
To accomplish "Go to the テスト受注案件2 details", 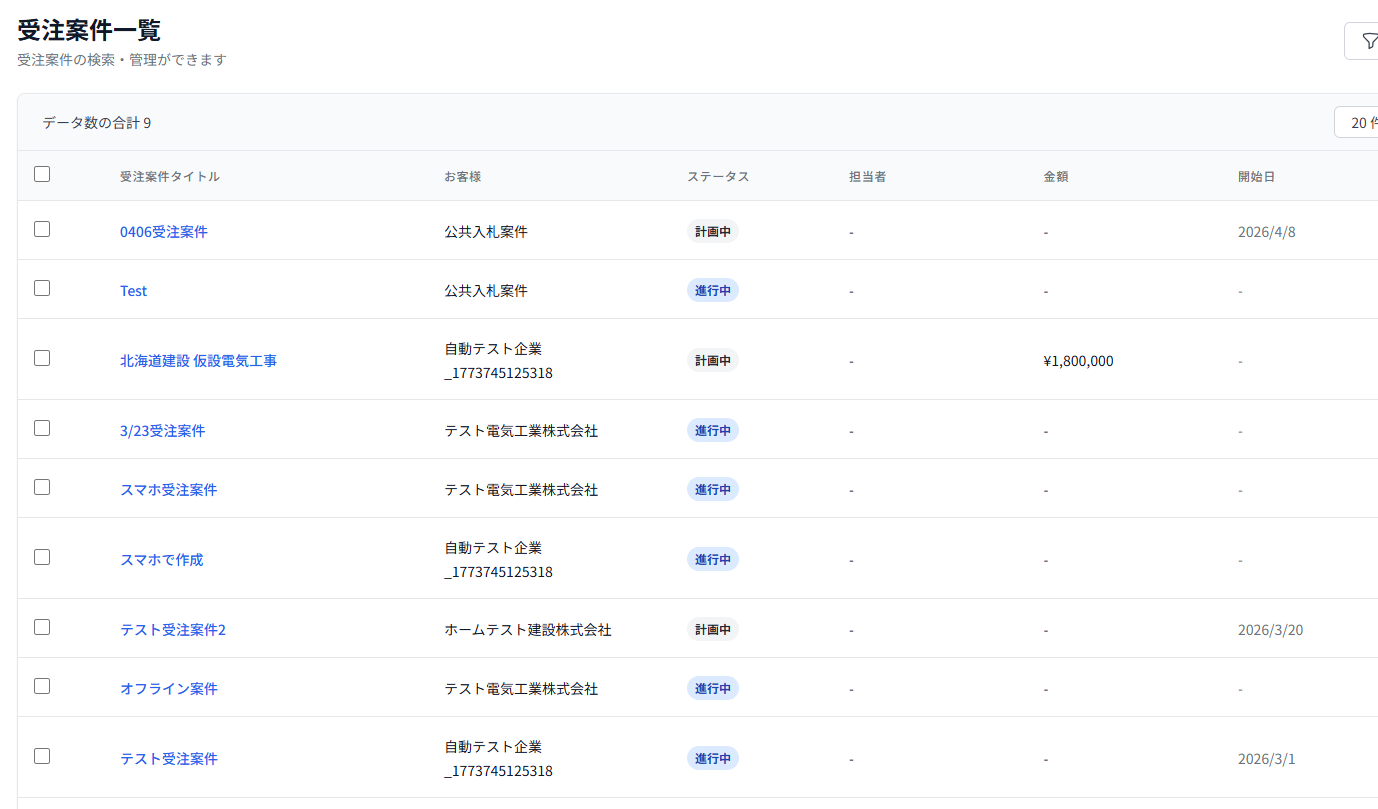I will (173, 630).
